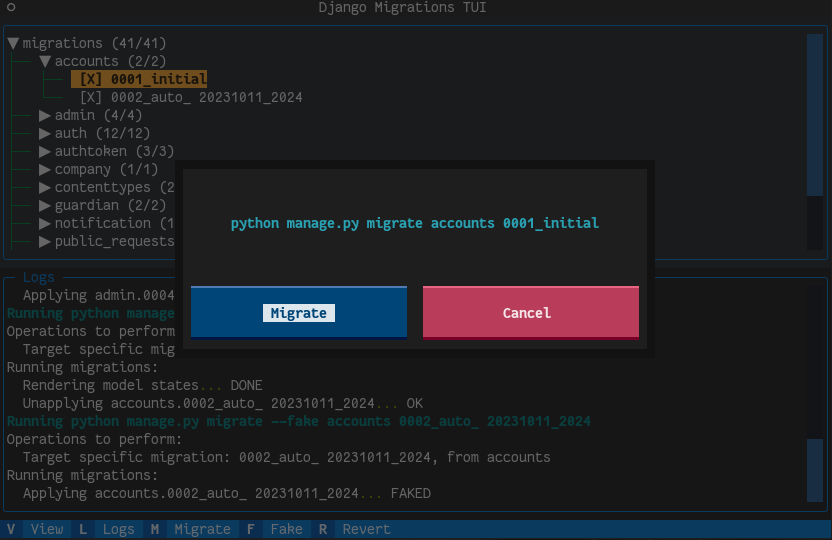Click the header circle icon
The width and height of the screenshot is (832, 540).
pyautogui.click(x=11, y=7)
